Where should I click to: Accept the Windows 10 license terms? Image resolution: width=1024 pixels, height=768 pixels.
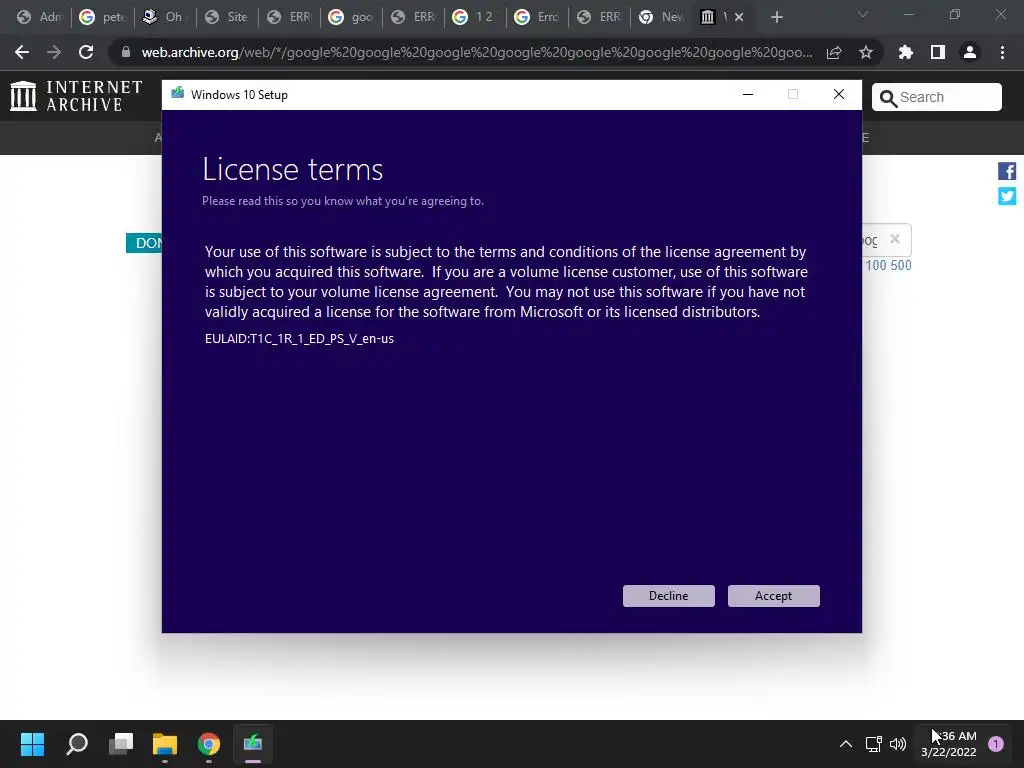point(773,596)
